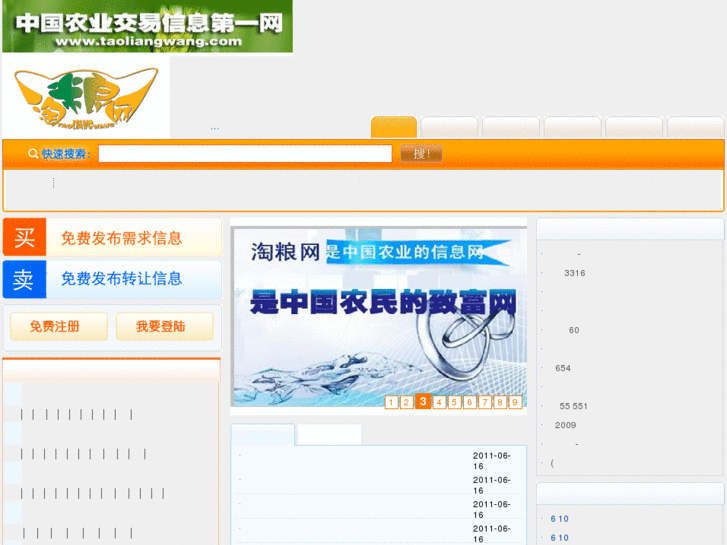This screenshot has height=545, width=727.
Task: Click the "60" entry in right panel
Action: point(574,330)
